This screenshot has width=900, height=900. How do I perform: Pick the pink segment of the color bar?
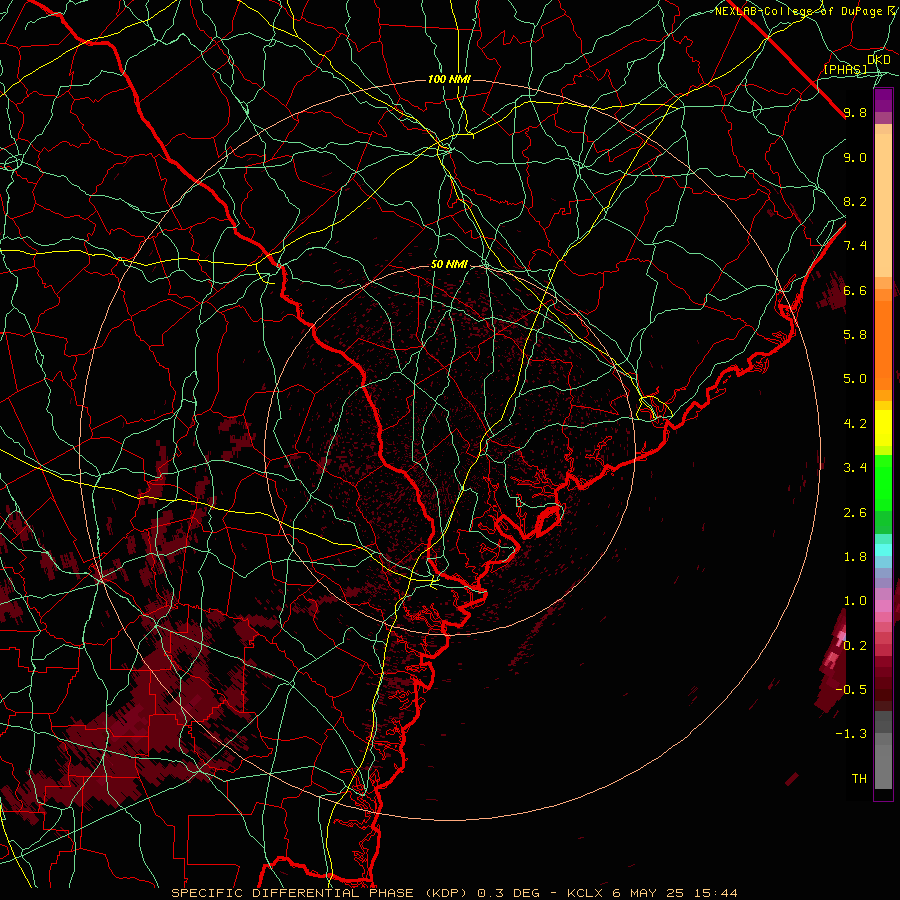tap(883, 605)
